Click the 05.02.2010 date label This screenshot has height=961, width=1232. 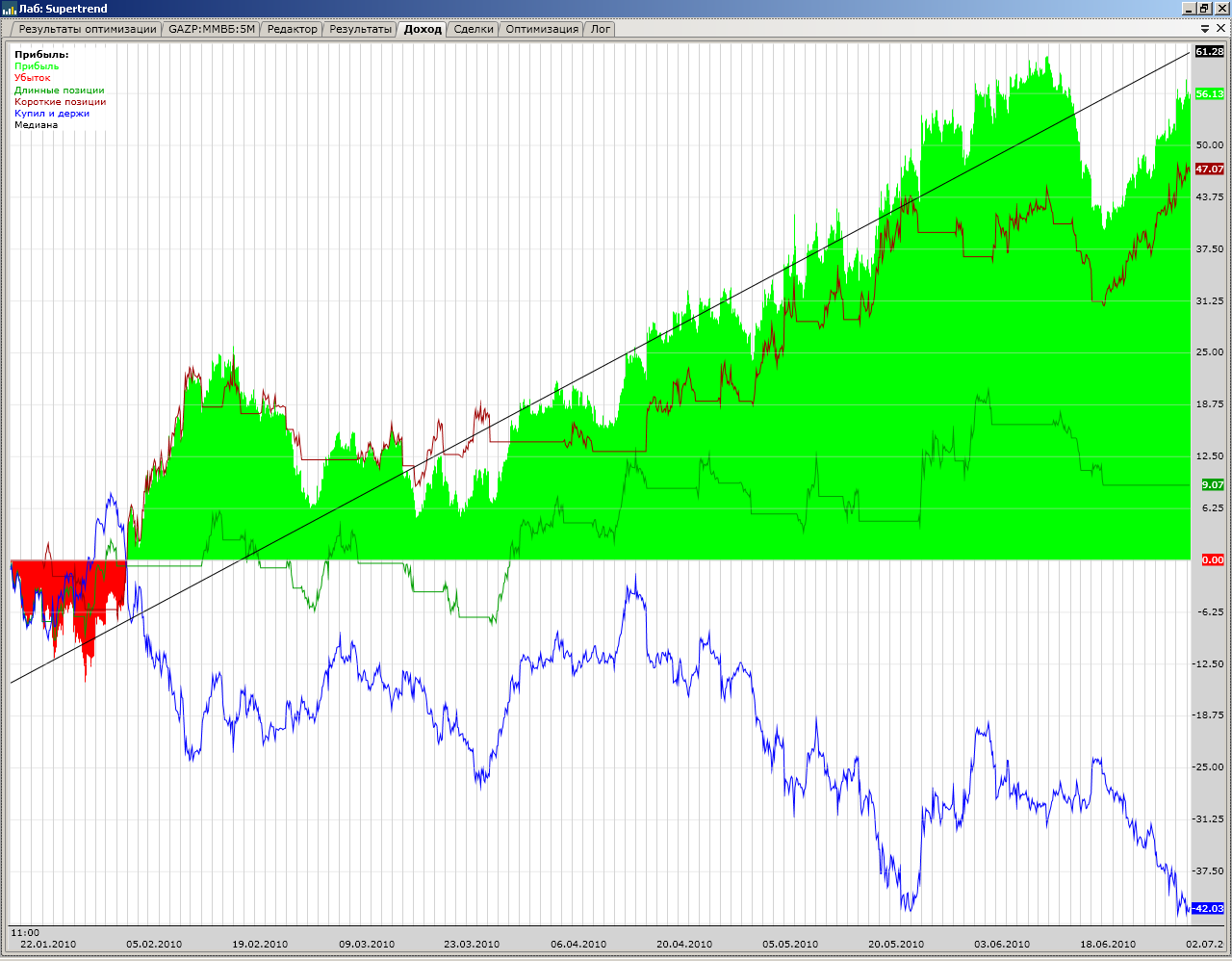click(154, 945)
